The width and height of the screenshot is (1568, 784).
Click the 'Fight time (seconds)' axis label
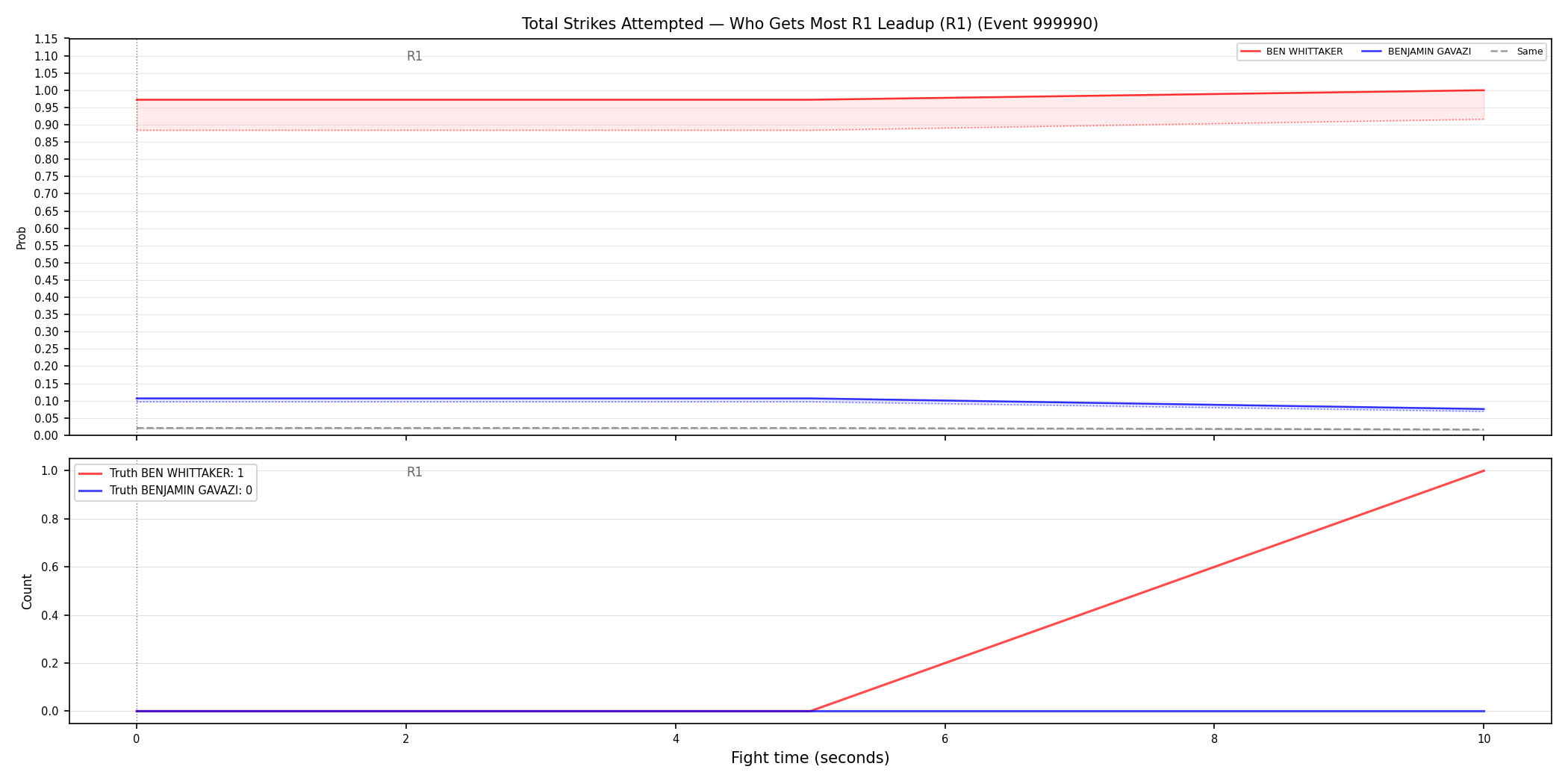(x=810, y=758)
